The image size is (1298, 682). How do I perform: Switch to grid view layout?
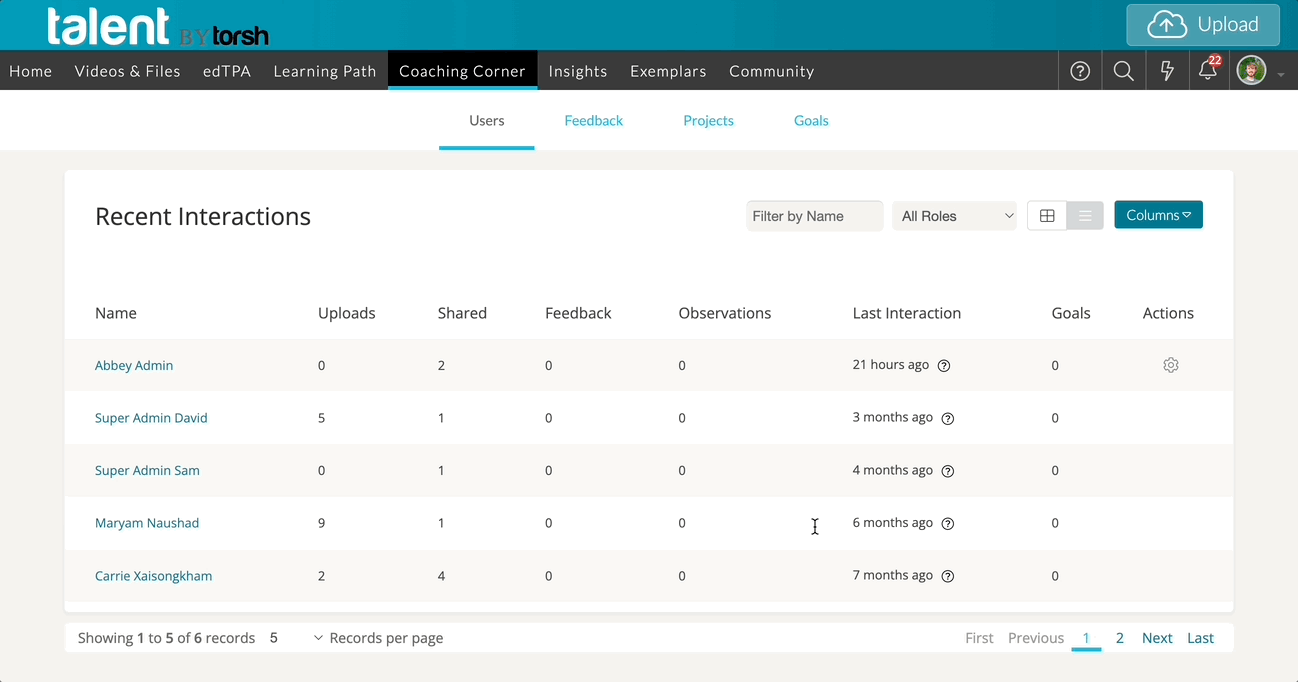(1047, 216)
